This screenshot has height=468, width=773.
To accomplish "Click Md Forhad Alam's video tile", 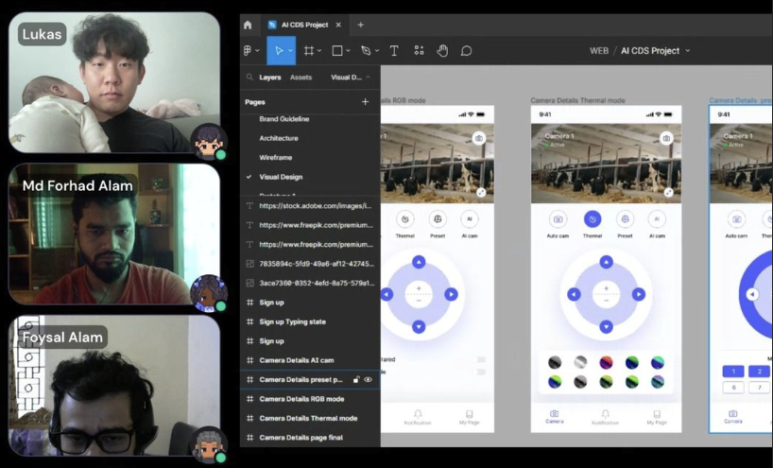I will [114, 234].
